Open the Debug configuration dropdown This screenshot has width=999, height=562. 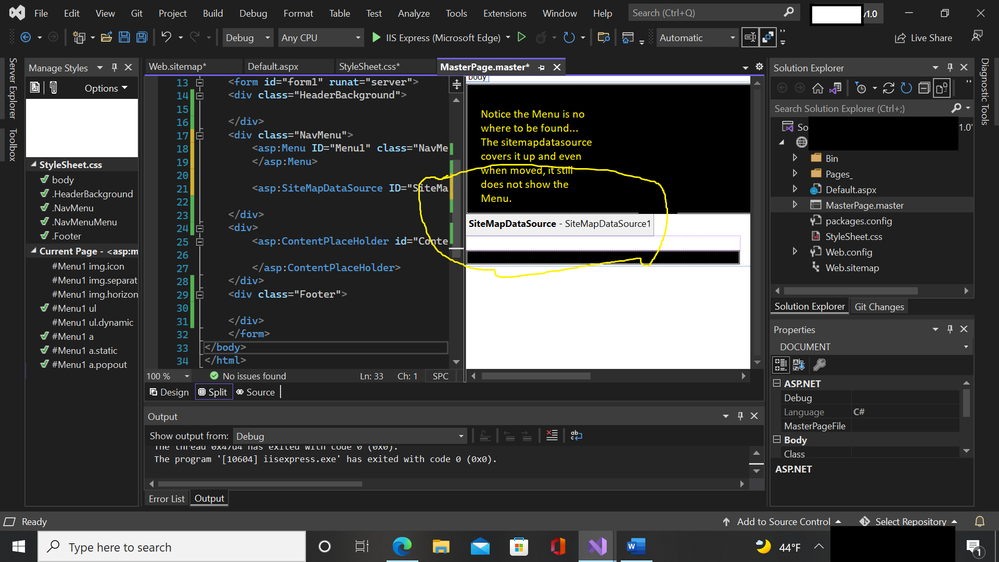(x=247, y=38)
